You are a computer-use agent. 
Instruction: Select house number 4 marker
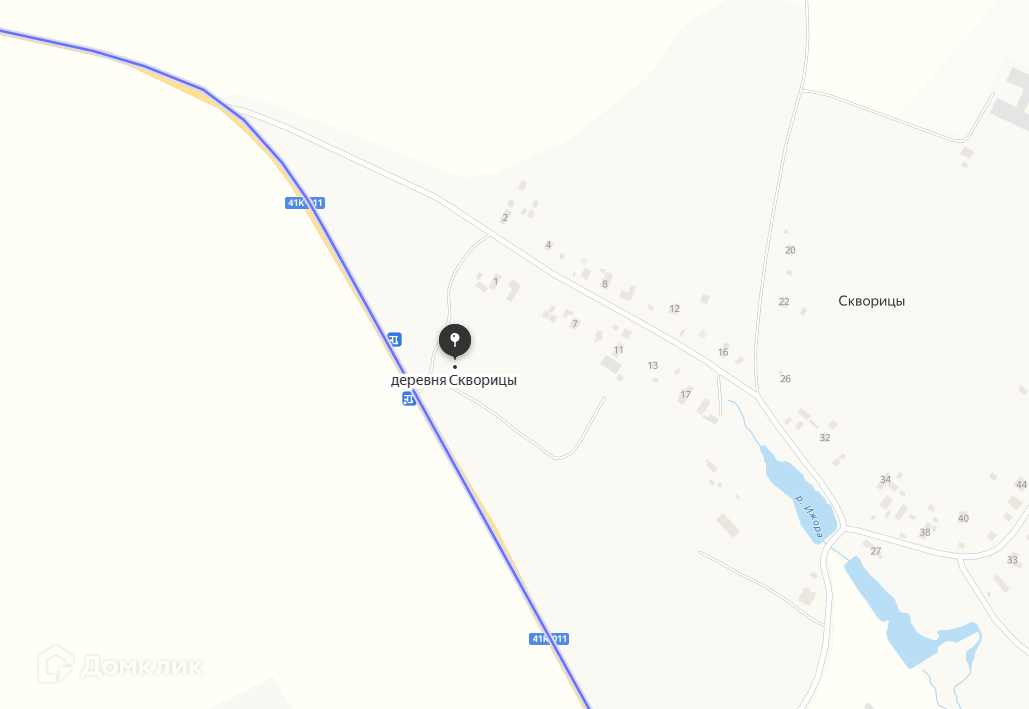click(548, 245)
